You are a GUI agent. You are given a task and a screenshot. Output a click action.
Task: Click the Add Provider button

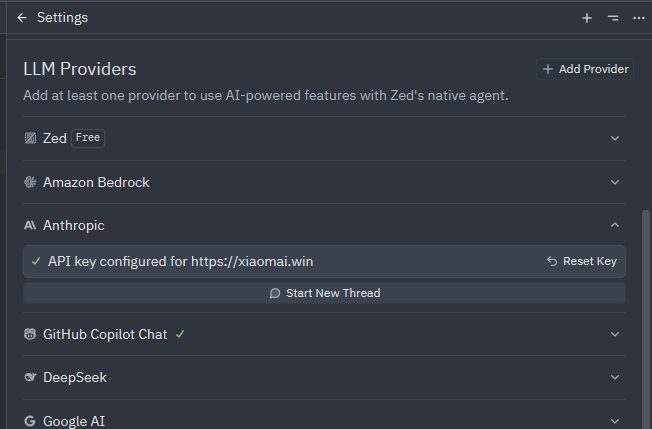pos(585,69)
